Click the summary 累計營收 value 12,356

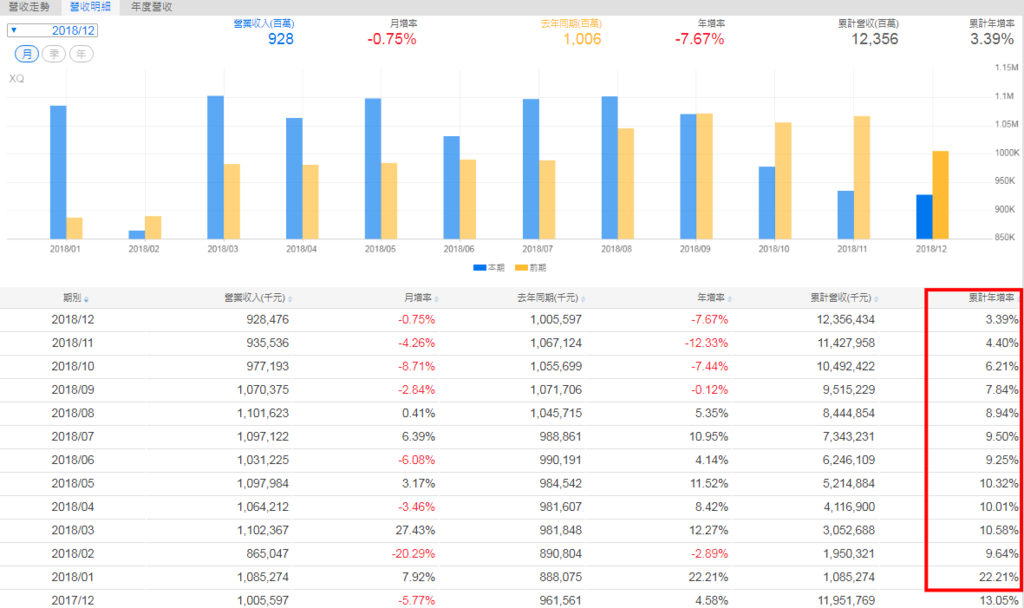point(874,39)
